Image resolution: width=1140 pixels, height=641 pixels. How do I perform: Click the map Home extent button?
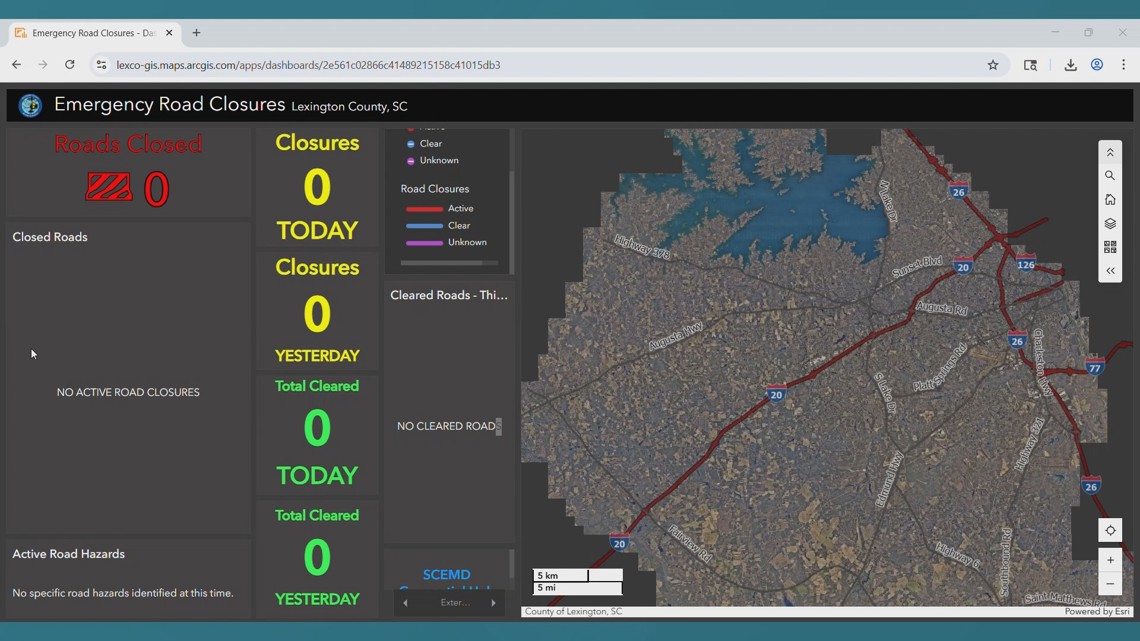[1110, 200]
